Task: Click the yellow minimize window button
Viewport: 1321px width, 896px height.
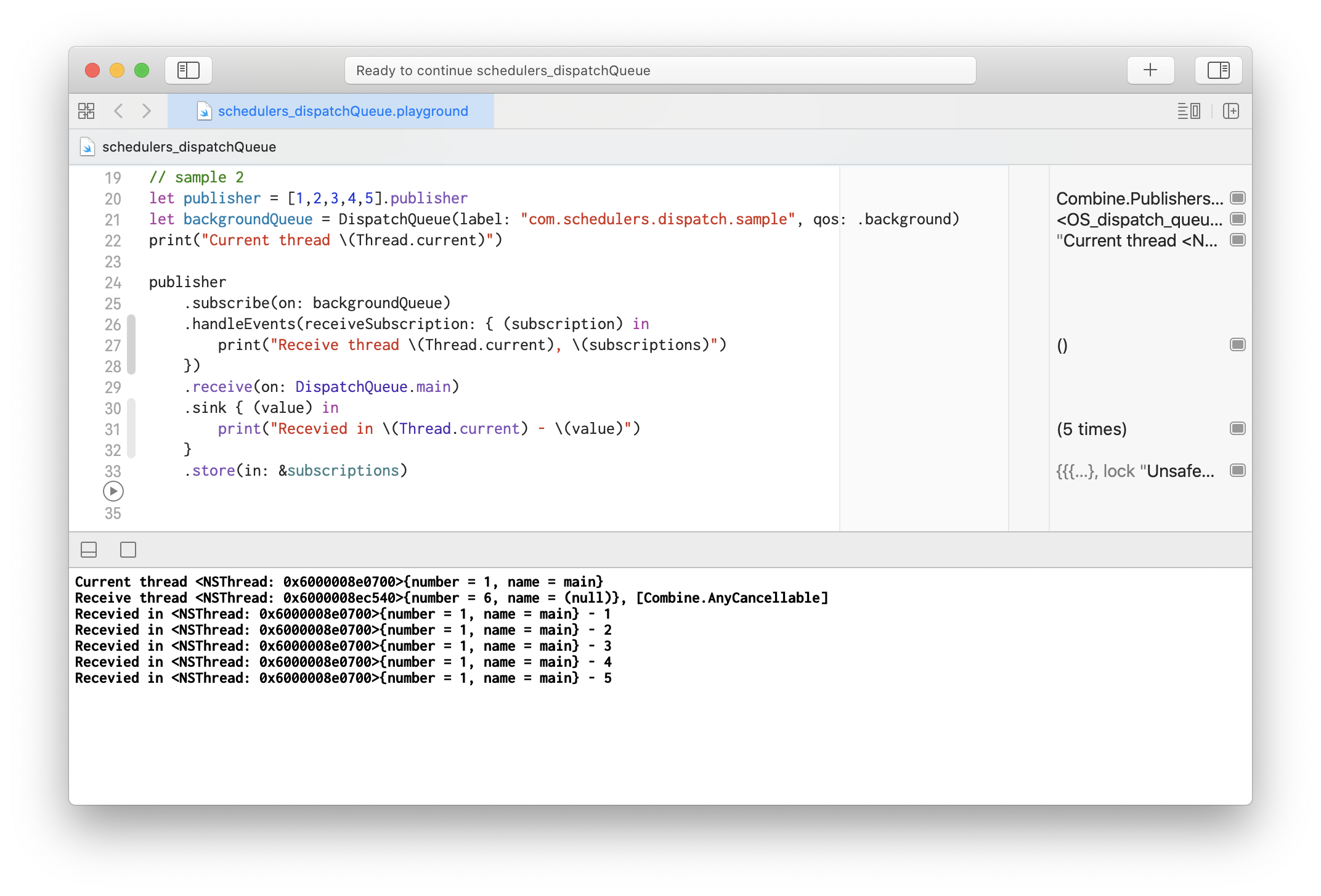Action: [x=117, y=70]
